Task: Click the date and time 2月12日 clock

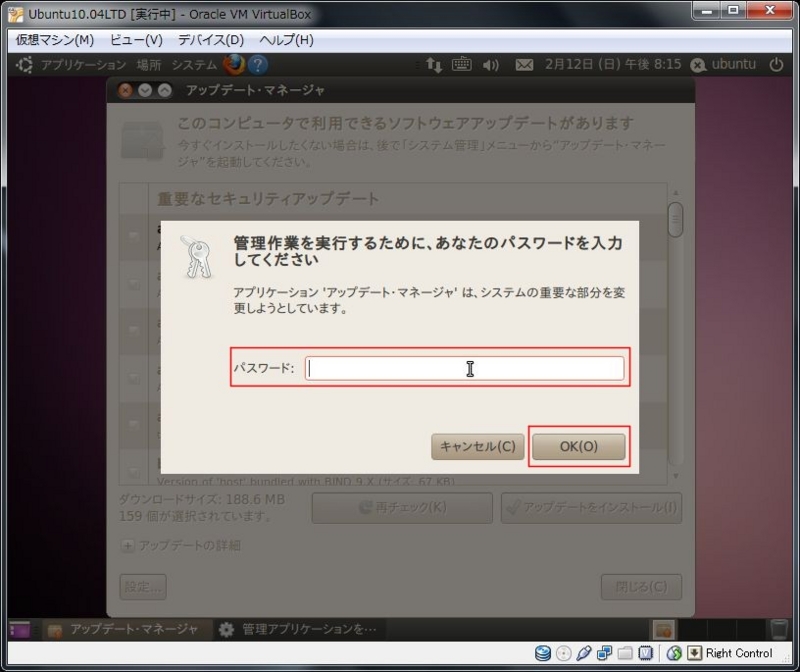Action: pyautogui.click(x=612, y=64)
